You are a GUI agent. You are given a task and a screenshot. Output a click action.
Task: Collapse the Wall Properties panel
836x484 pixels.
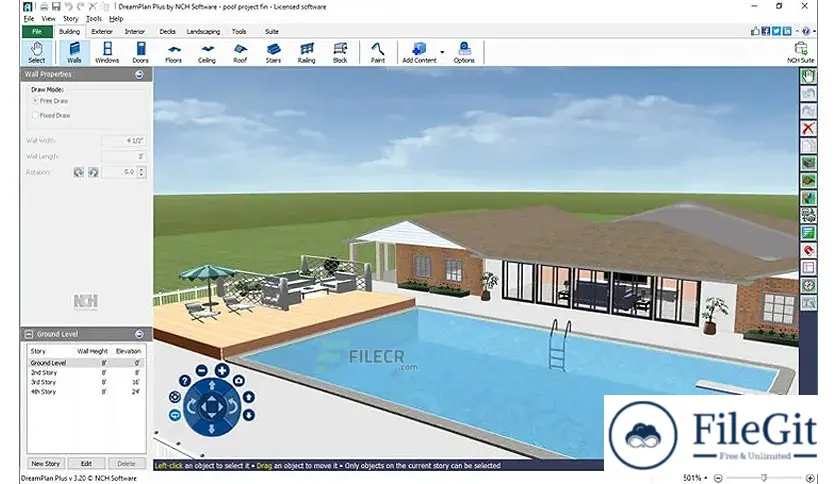(x=139, y=75)
